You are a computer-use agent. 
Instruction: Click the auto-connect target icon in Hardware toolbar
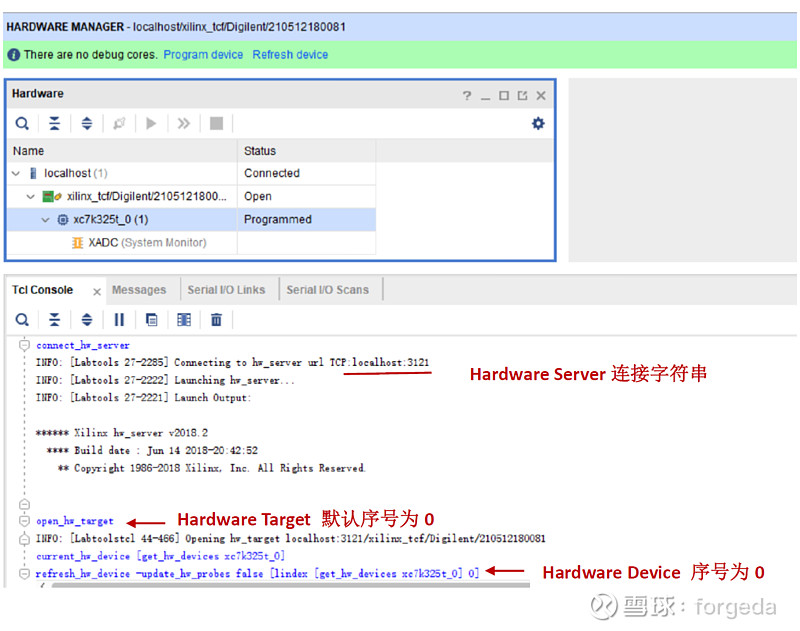119,123
